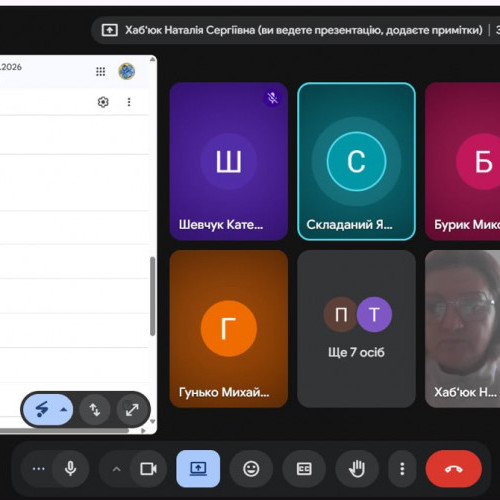Click the annotation pen tool on presentation
Screen dimensions: 500x500
coord(42,409)
